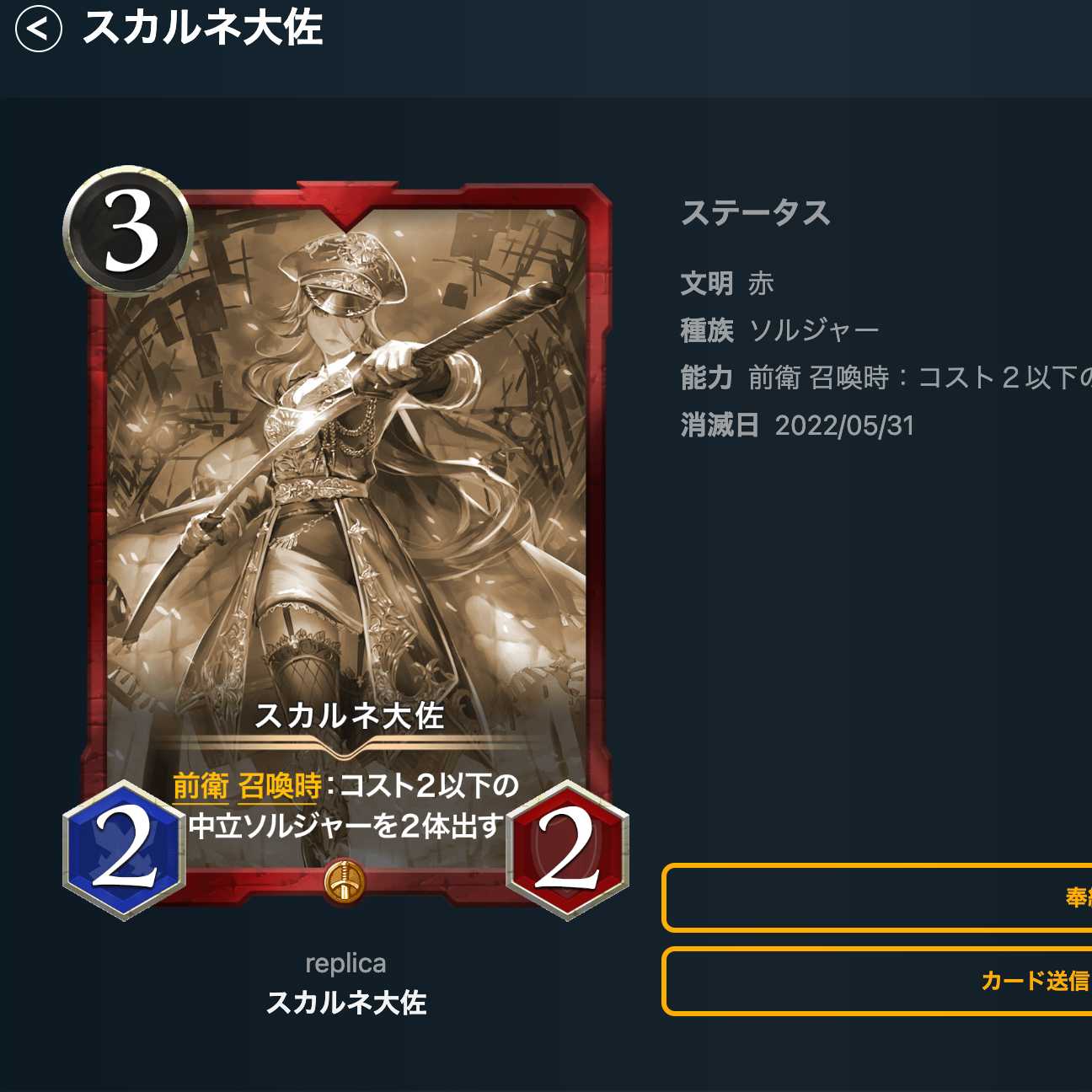Click the 文明 赤 status row
Viewport: 1092px width, 1092px height.
[727, 283]
